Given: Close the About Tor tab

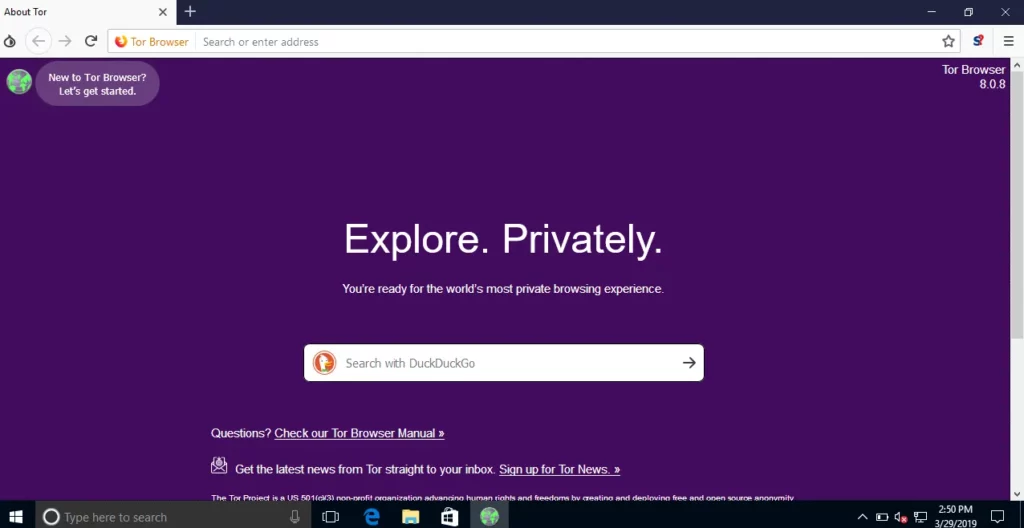Looking at the screenshot, I should pyautogui.click(x=163, y=12).
